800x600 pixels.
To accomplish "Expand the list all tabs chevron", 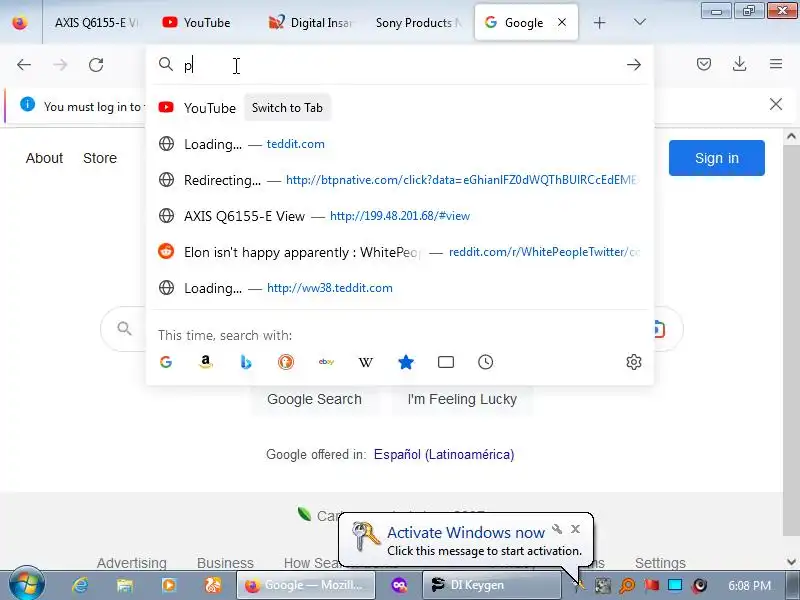I will [x=639, y=22].
